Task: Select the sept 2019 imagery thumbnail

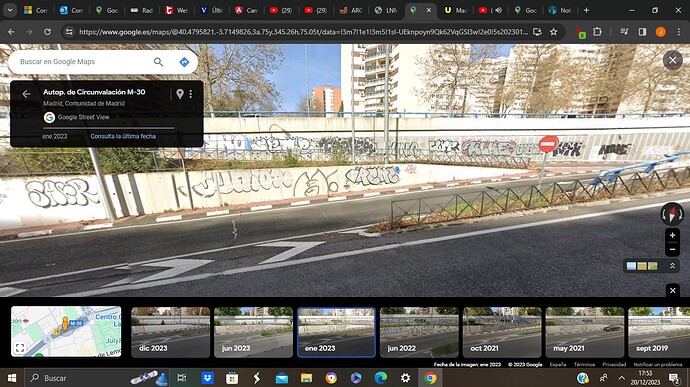Action: click(x=659, y=332)
